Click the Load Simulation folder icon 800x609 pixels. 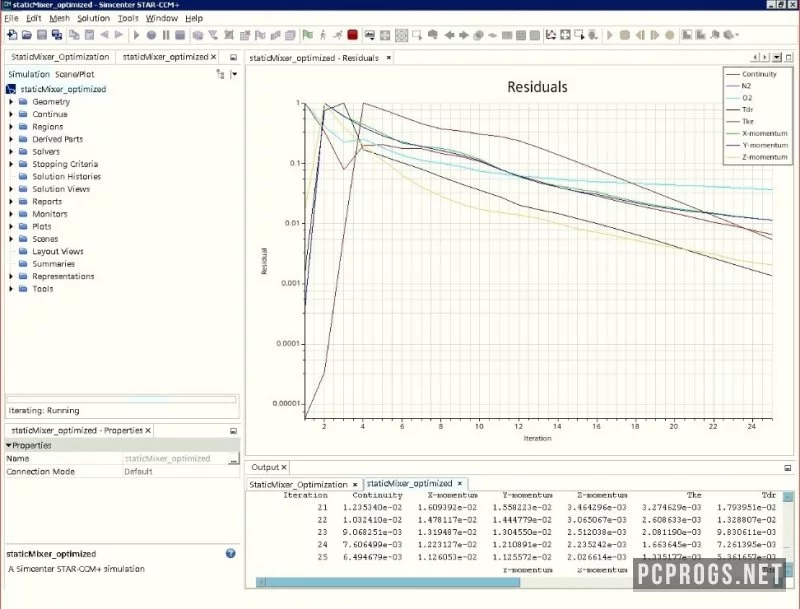coord(27,35)
